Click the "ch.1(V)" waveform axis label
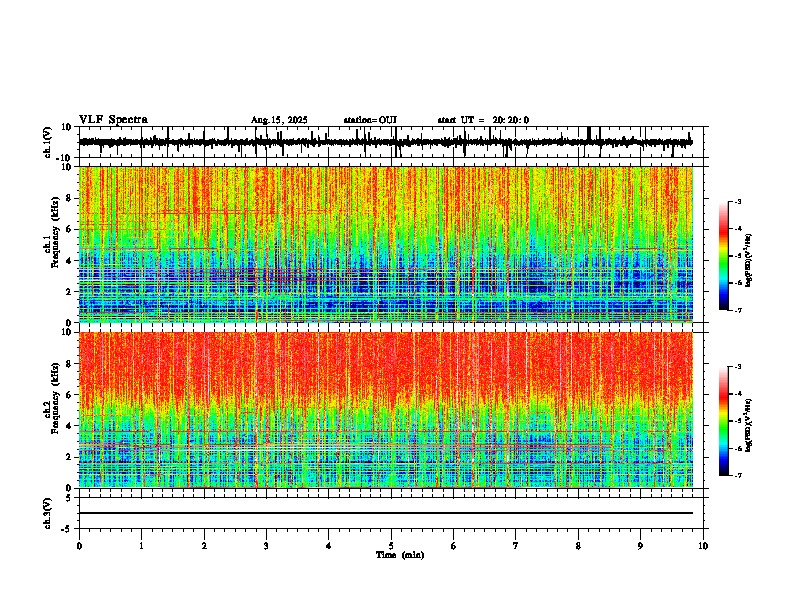This screenshot has height=612, width=792. tap(49, 142)
